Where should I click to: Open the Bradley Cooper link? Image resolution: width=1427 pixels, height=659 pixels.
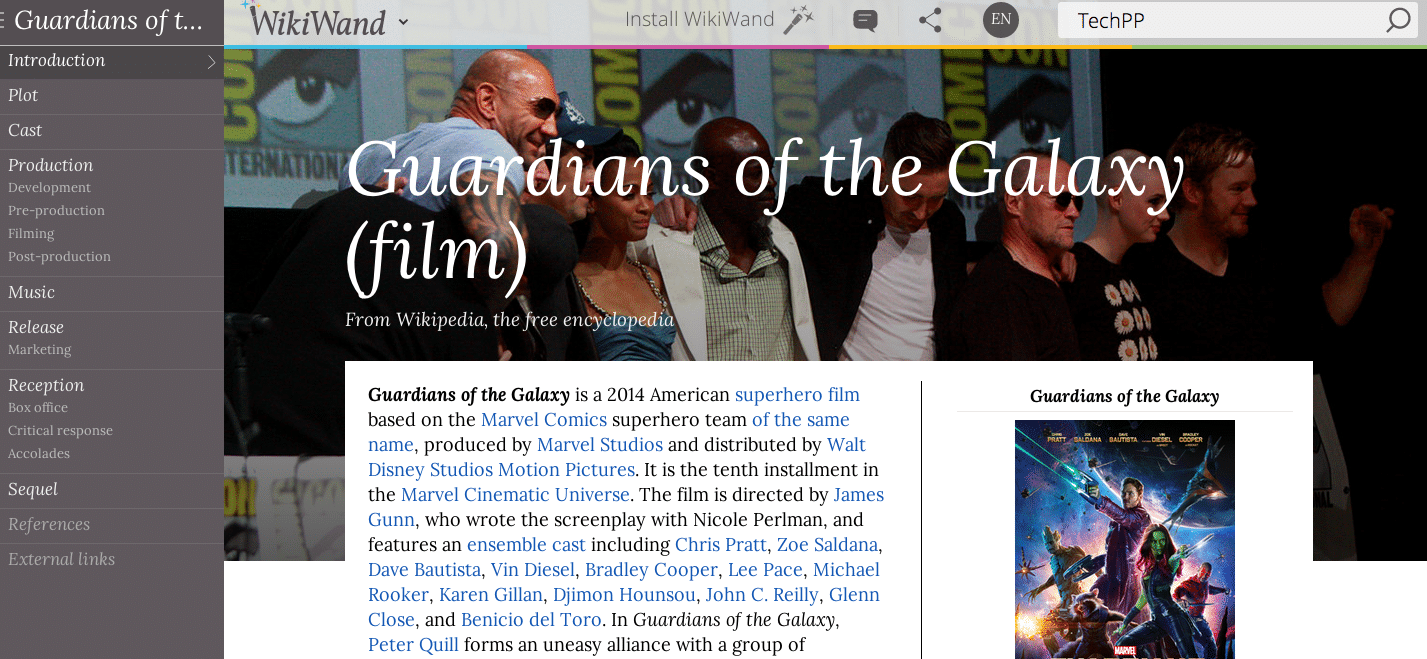(651, 569)
